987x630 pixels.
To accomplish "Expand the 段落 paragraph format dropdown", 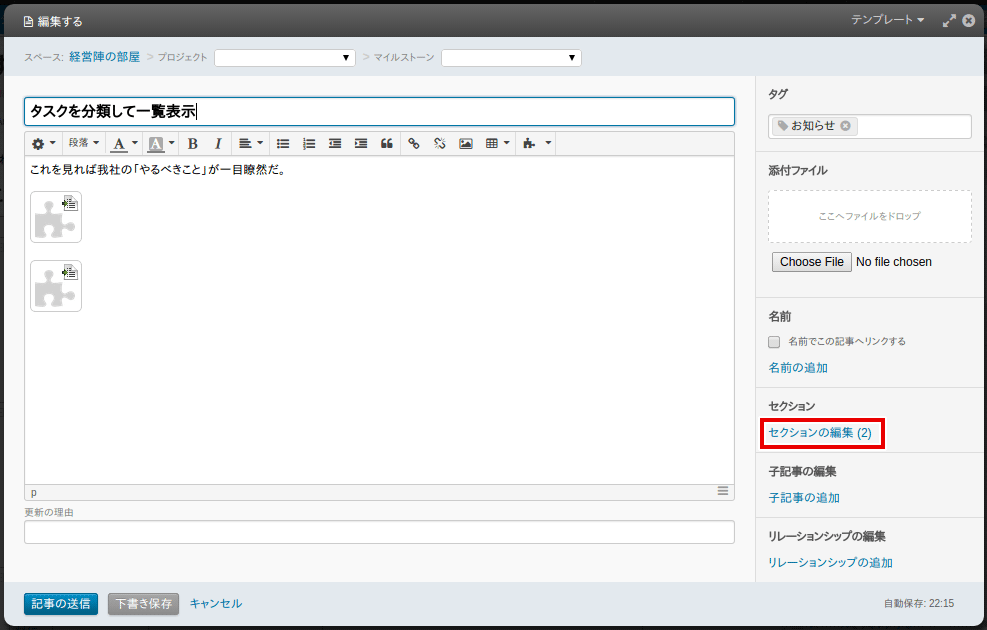I will [83, 144].
